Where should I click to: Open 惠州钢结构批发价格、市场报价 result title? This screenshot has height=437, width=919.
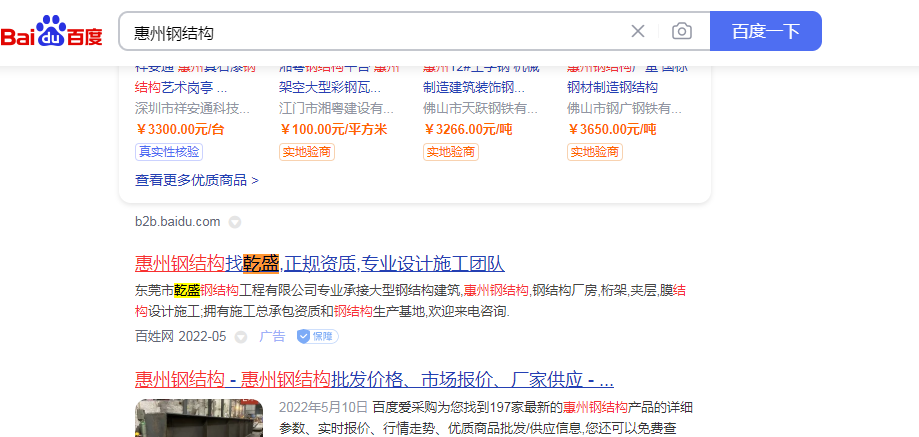point(373,380)
